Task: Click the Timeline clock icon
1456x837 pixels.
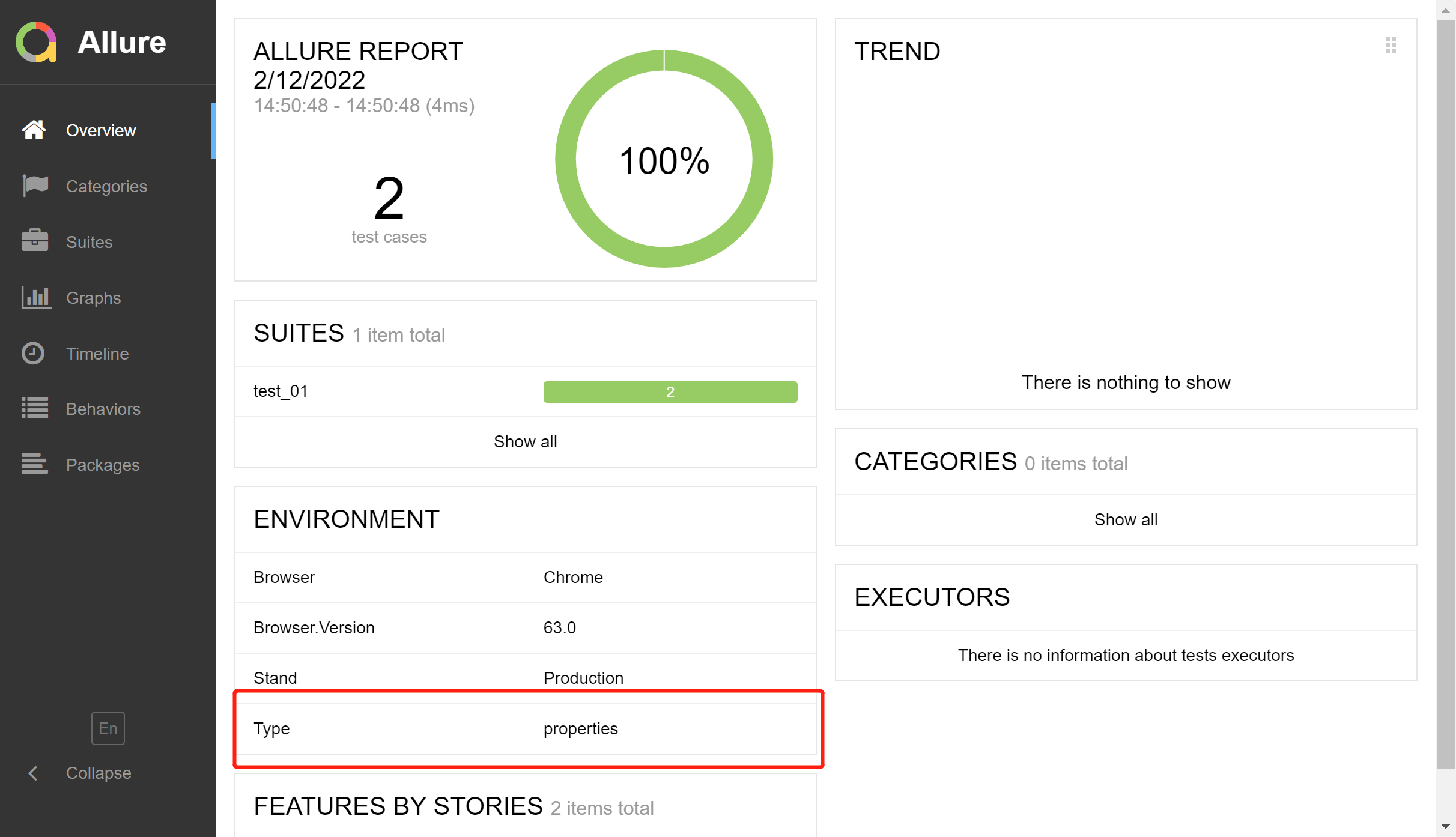Action: [33, 353]
